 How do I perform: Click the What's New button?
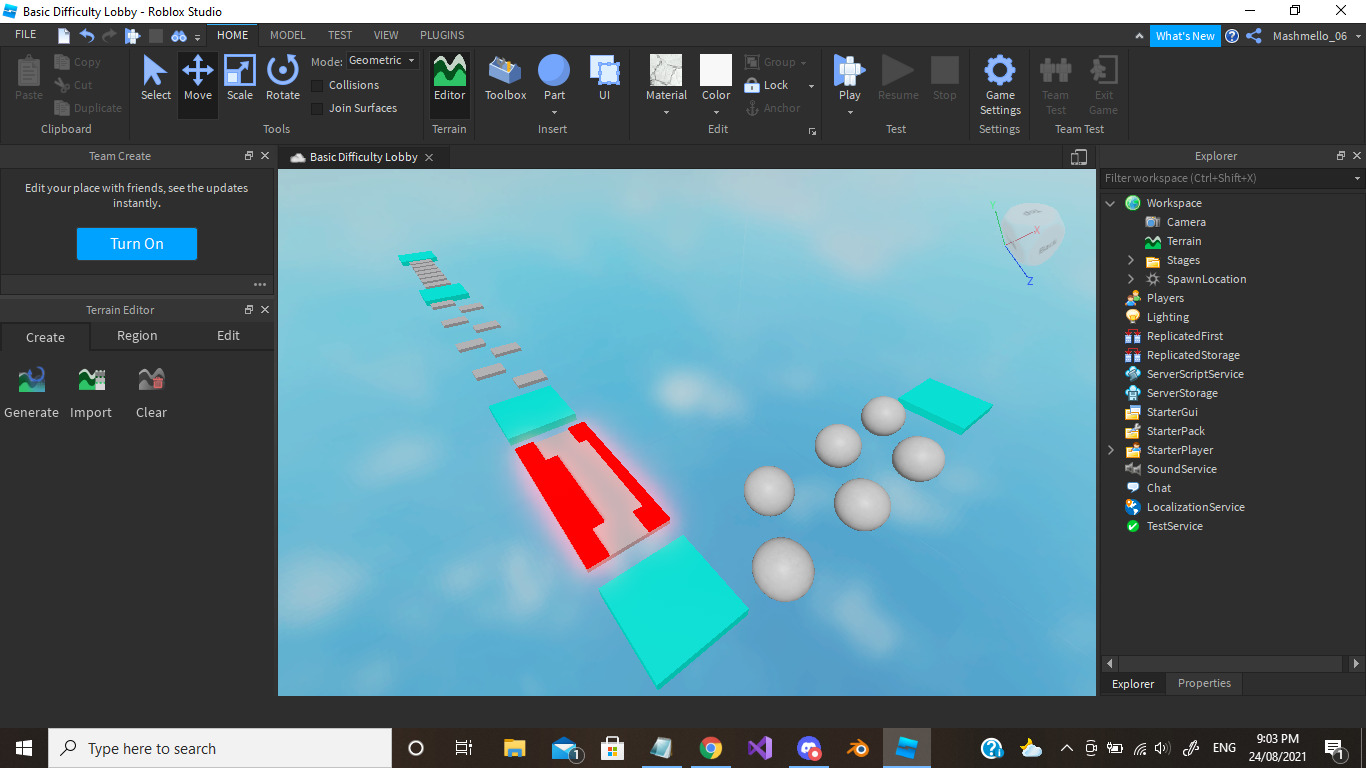coord(1185,36)
